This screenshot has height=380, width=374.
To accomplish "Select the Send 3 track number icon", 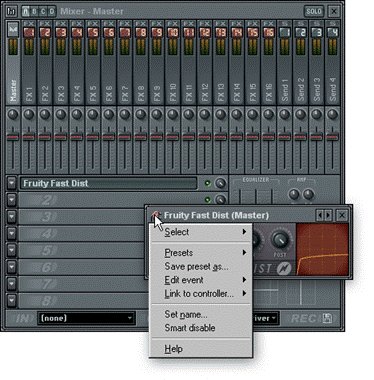I will (x=317, y=32).
